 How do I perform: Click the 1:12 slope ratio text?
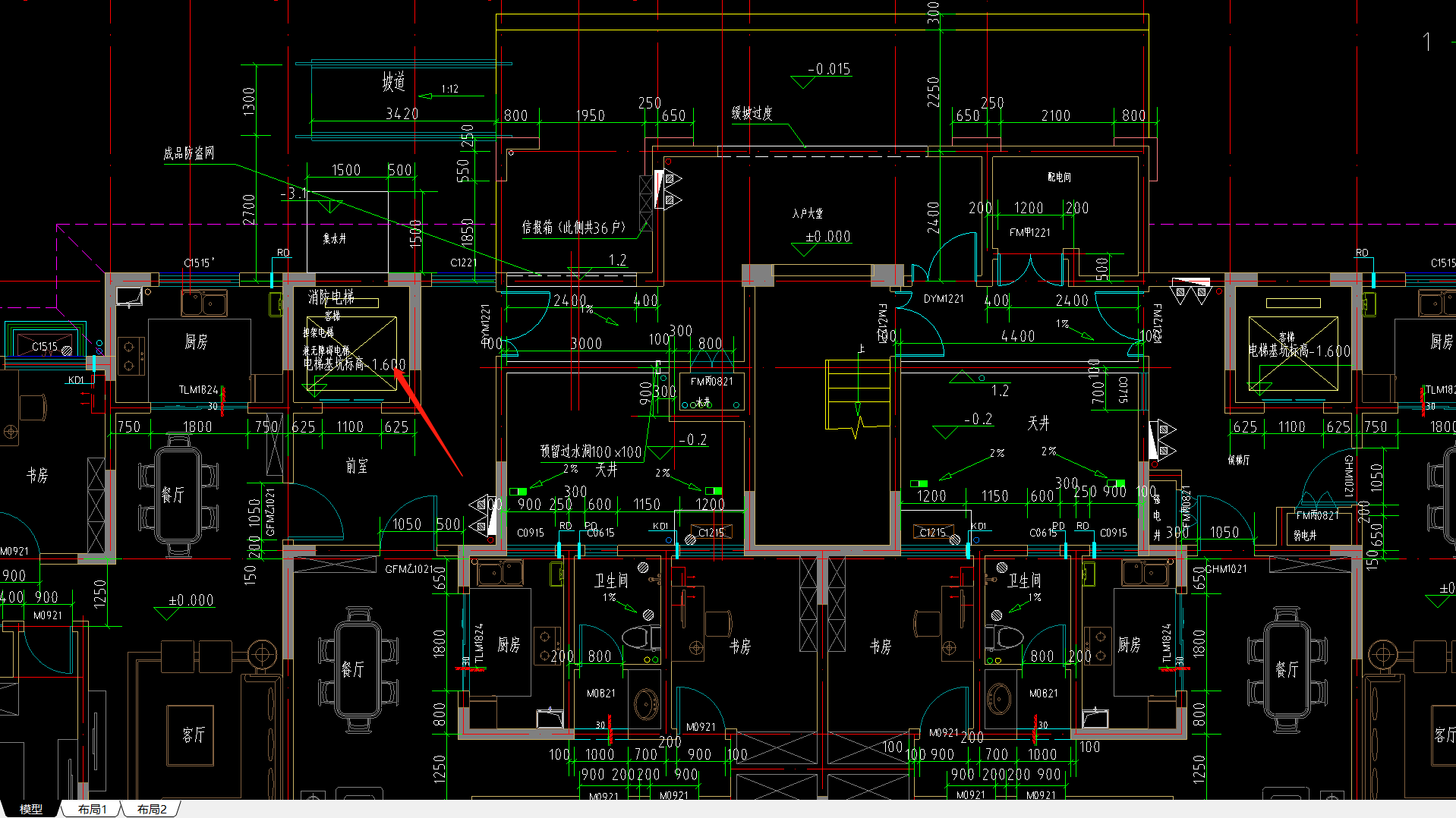coord(449,89)
